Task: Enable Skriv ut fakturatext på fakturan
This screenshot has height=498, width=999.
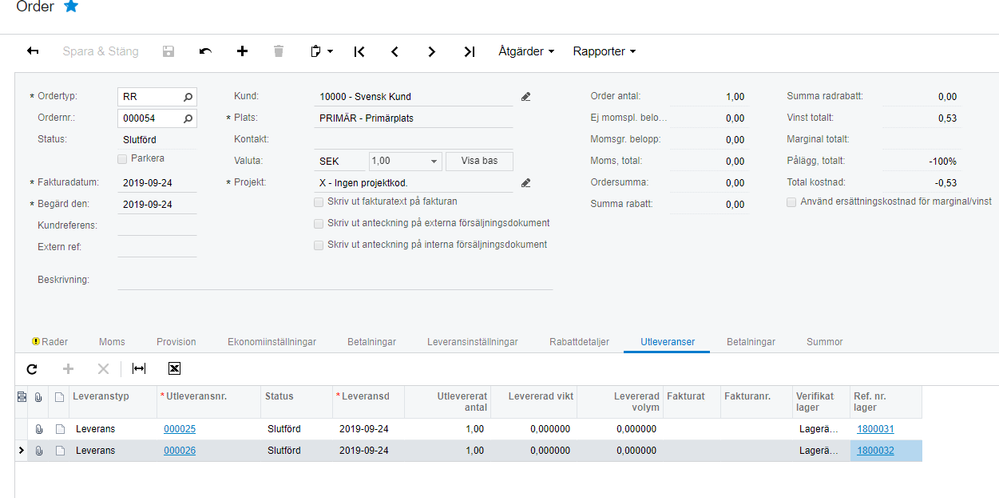Action: [319, 201]
